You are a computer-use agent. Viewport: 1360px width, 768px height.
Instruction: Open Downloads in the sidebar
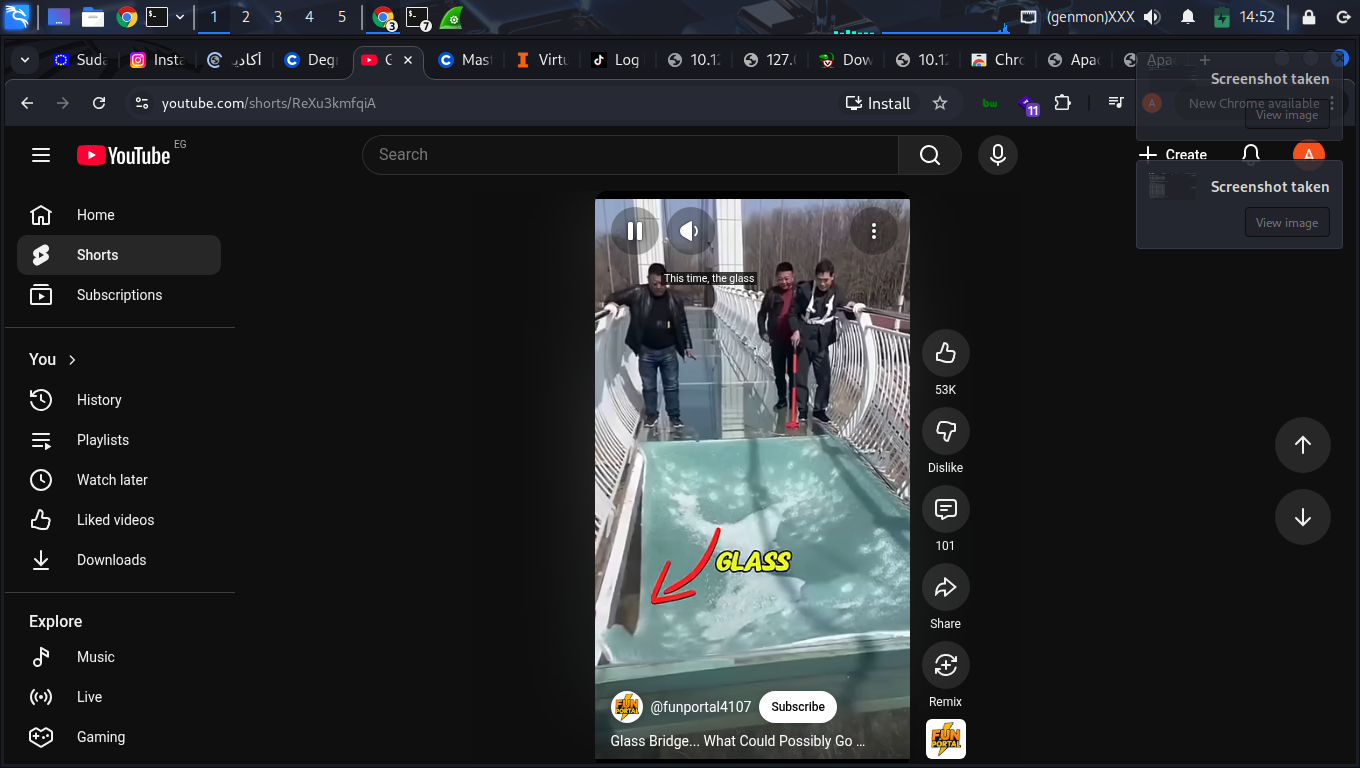119,560
